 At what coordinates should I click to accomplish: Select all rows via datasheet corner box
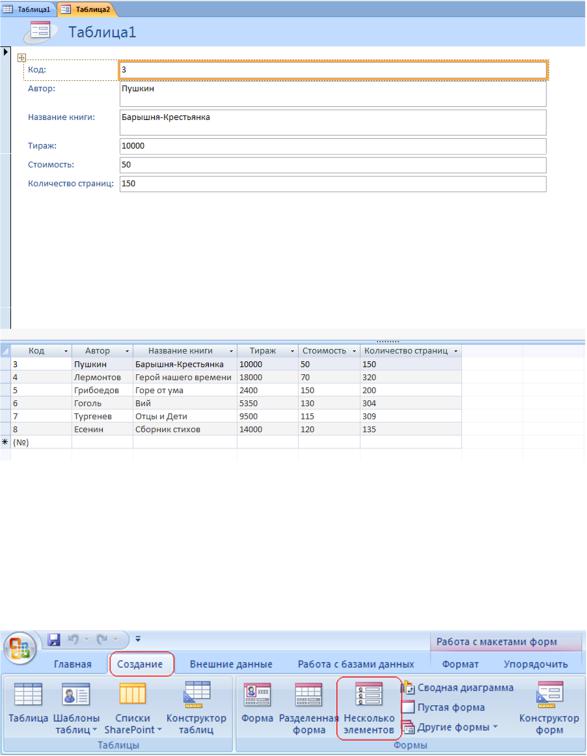5,351
